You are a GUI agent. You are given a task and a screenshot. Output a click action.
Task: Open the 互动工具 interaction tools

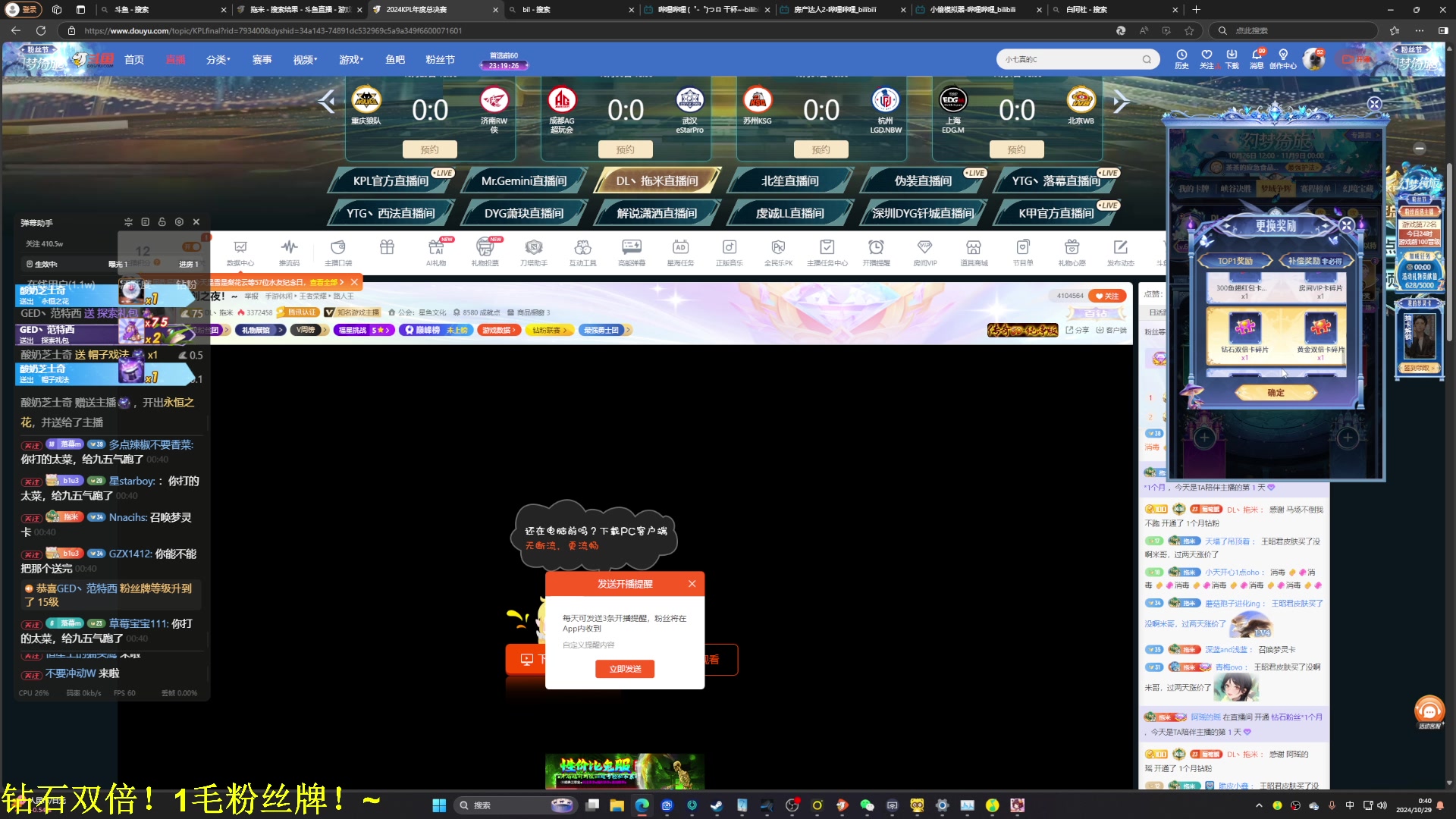click(583, 253)
